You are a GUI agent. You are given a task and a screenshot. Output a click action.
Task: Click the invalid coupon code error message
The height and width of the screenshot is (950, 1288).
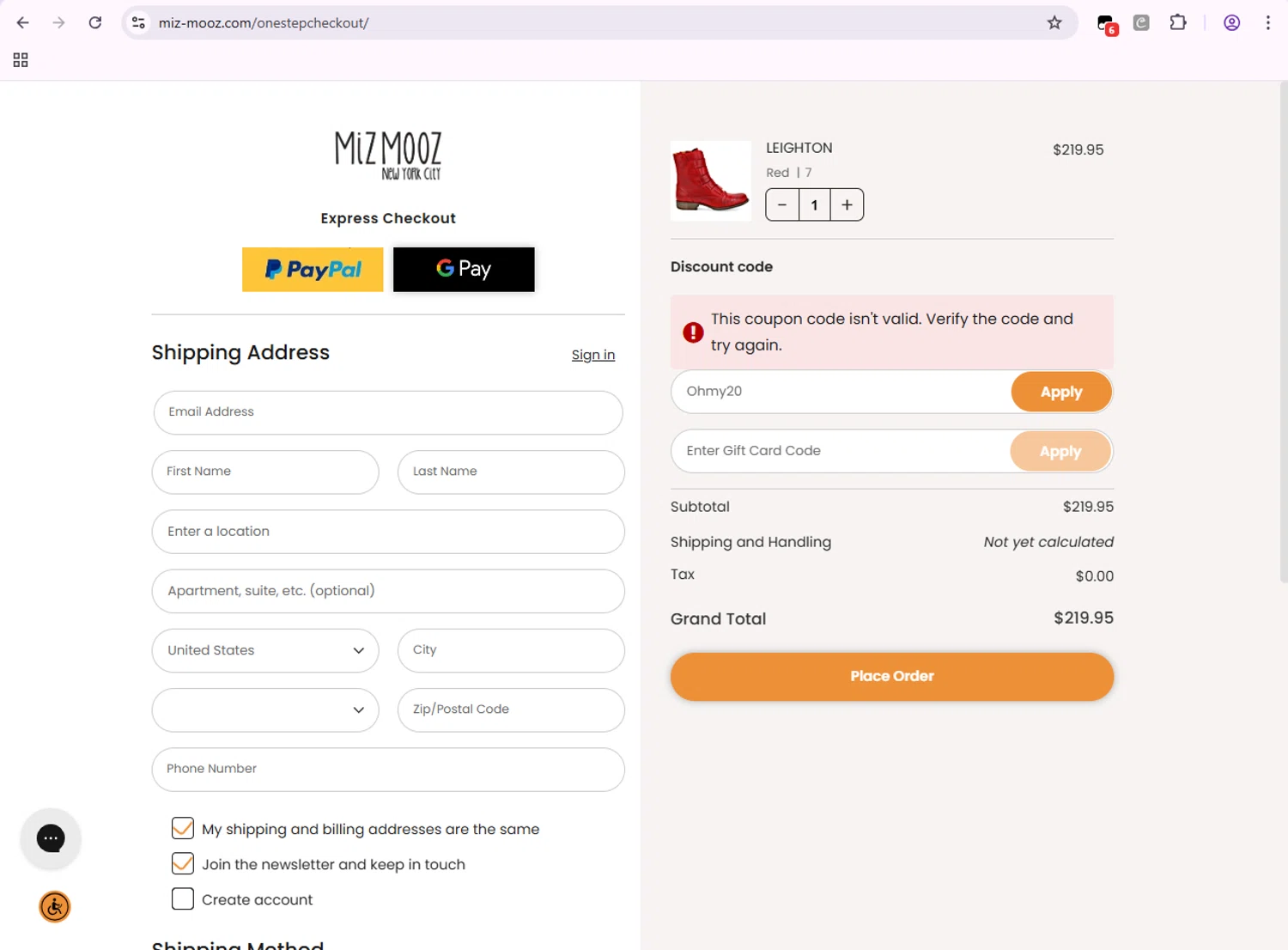892,332
